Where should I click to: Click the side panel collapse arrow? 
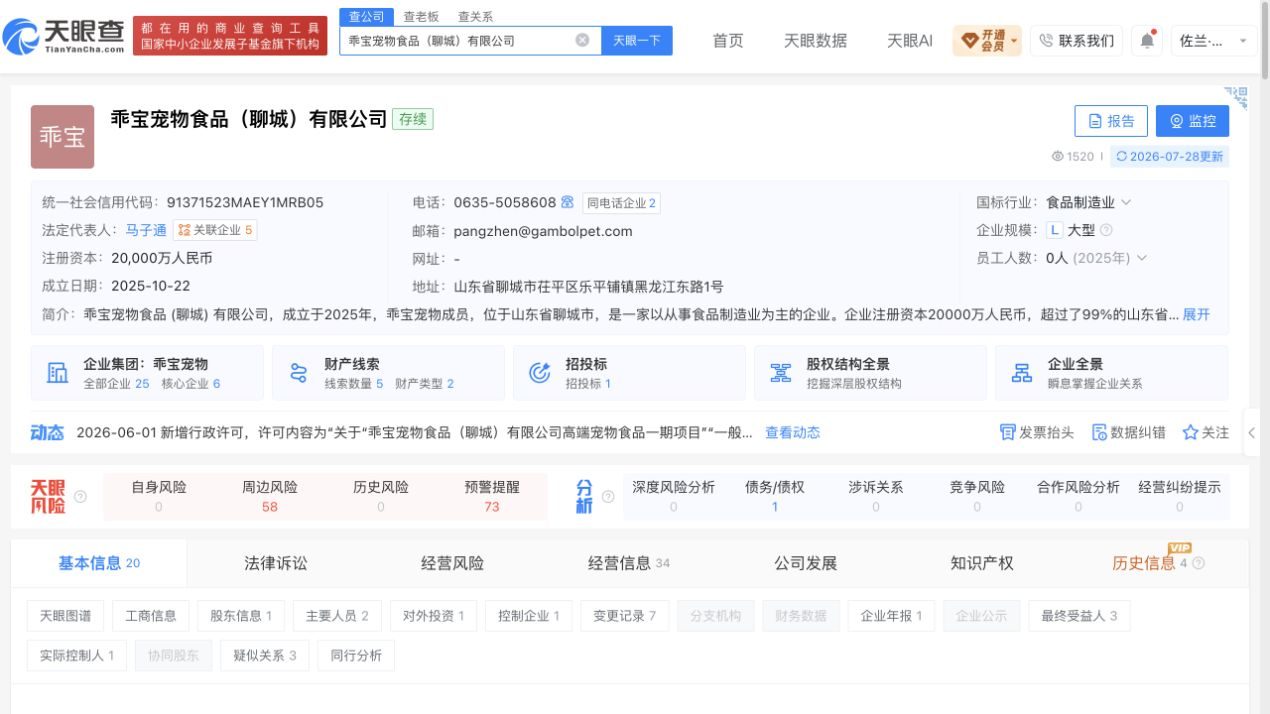point(1252,433)
